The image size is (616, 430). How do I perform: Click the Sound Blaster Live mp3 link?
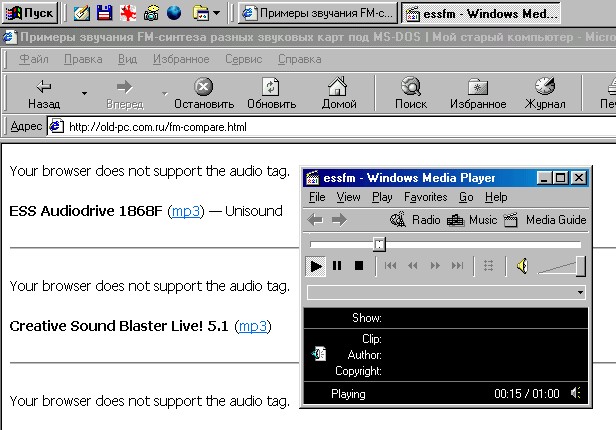(x=253, y=326)
